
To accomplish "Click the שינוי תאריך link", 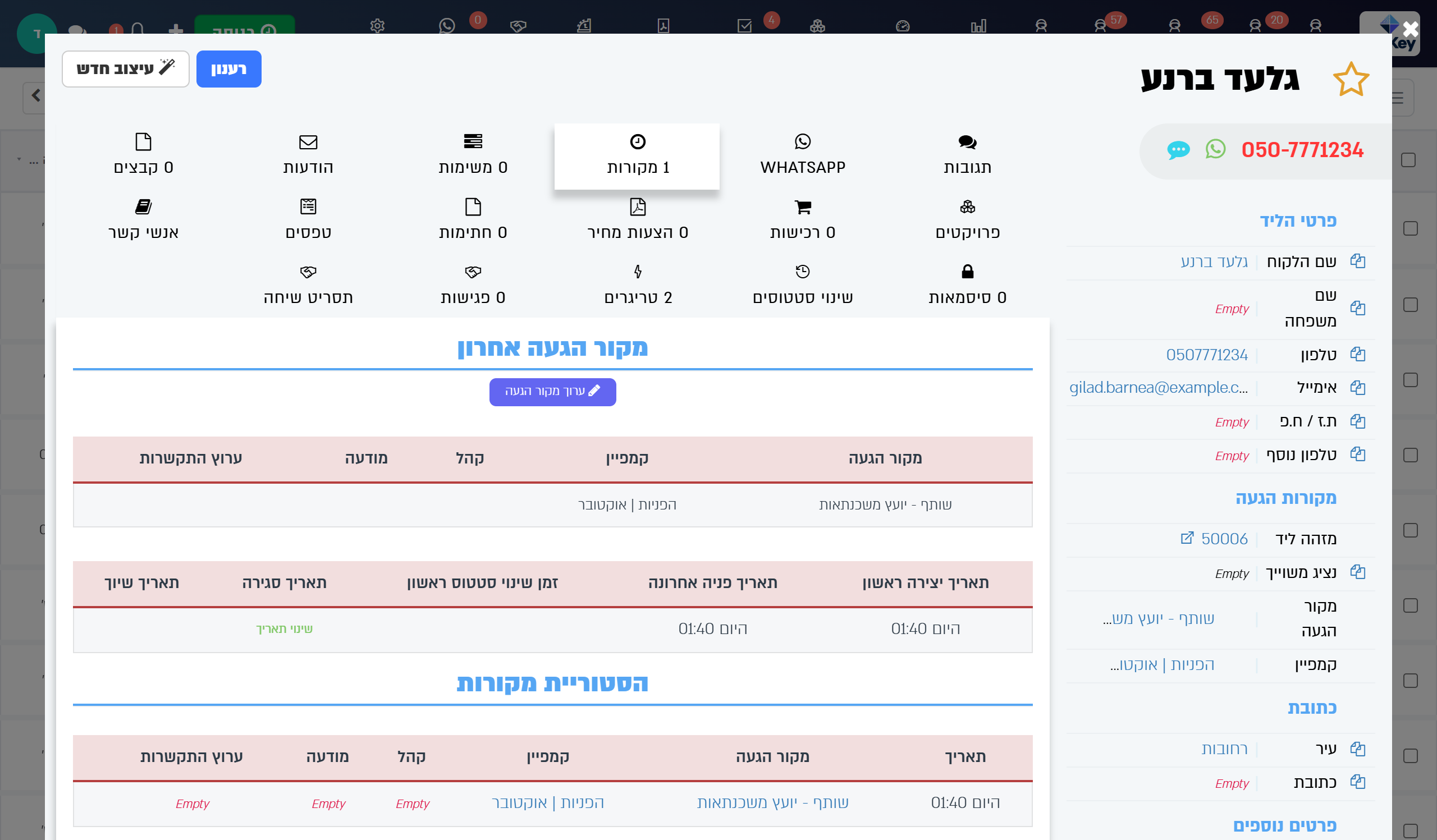I will pyautogui.click(x=284, y=628).
